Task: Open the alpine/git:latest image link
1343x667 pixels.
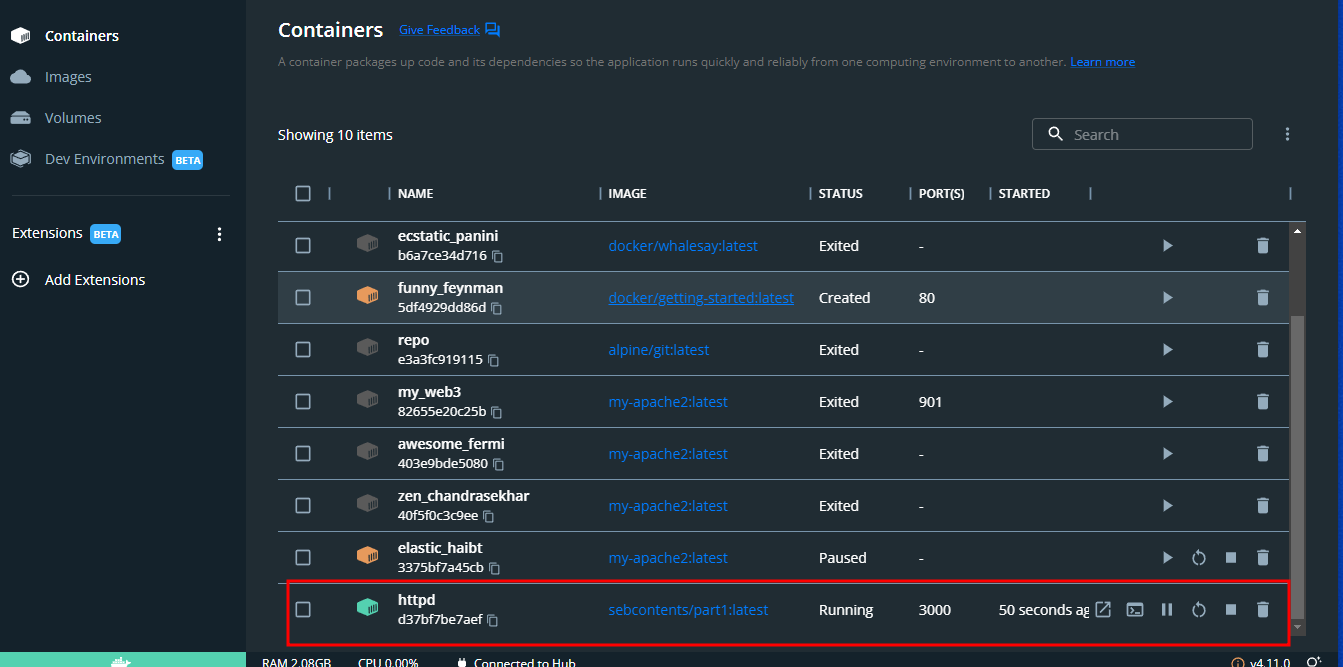Action: tap(658, 350)
